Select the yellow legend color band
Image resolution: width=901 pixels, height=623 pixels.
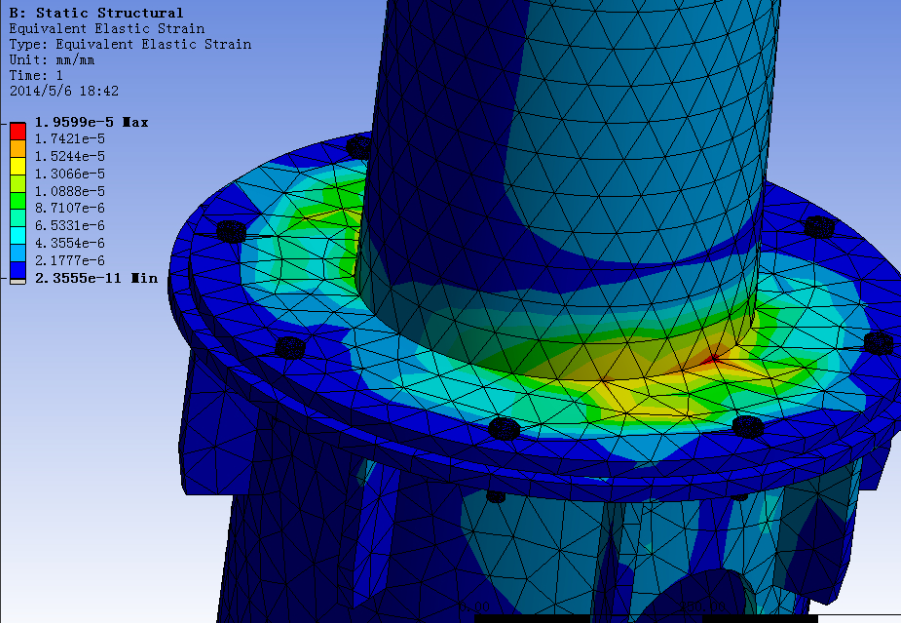(x=18, y=166)
